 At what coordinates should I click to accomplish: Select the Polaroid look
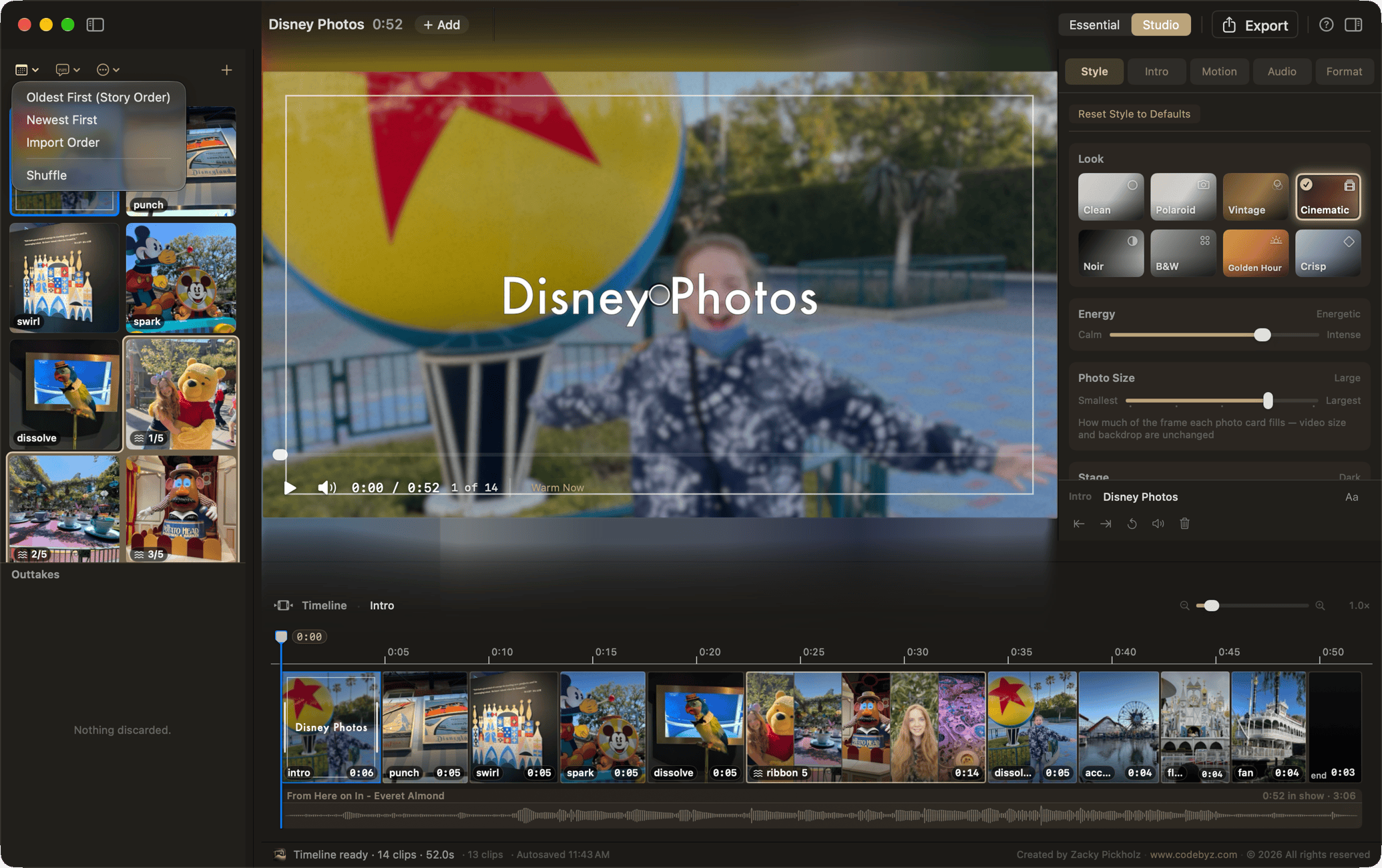tap(1182, 196)
